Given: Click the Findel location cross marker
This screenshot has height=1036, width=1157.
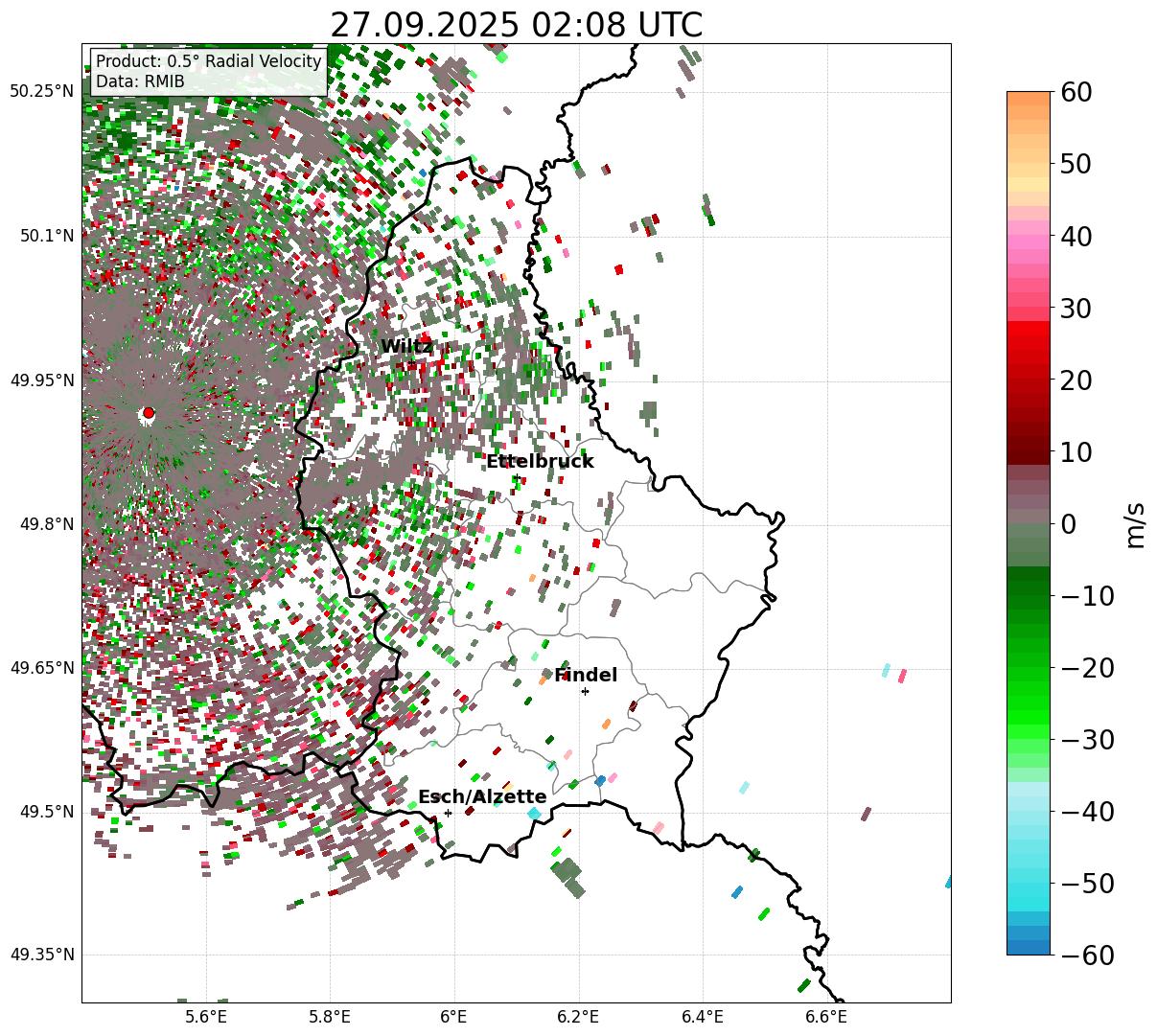Looking at the screenshot, I should tap(585, 691).
